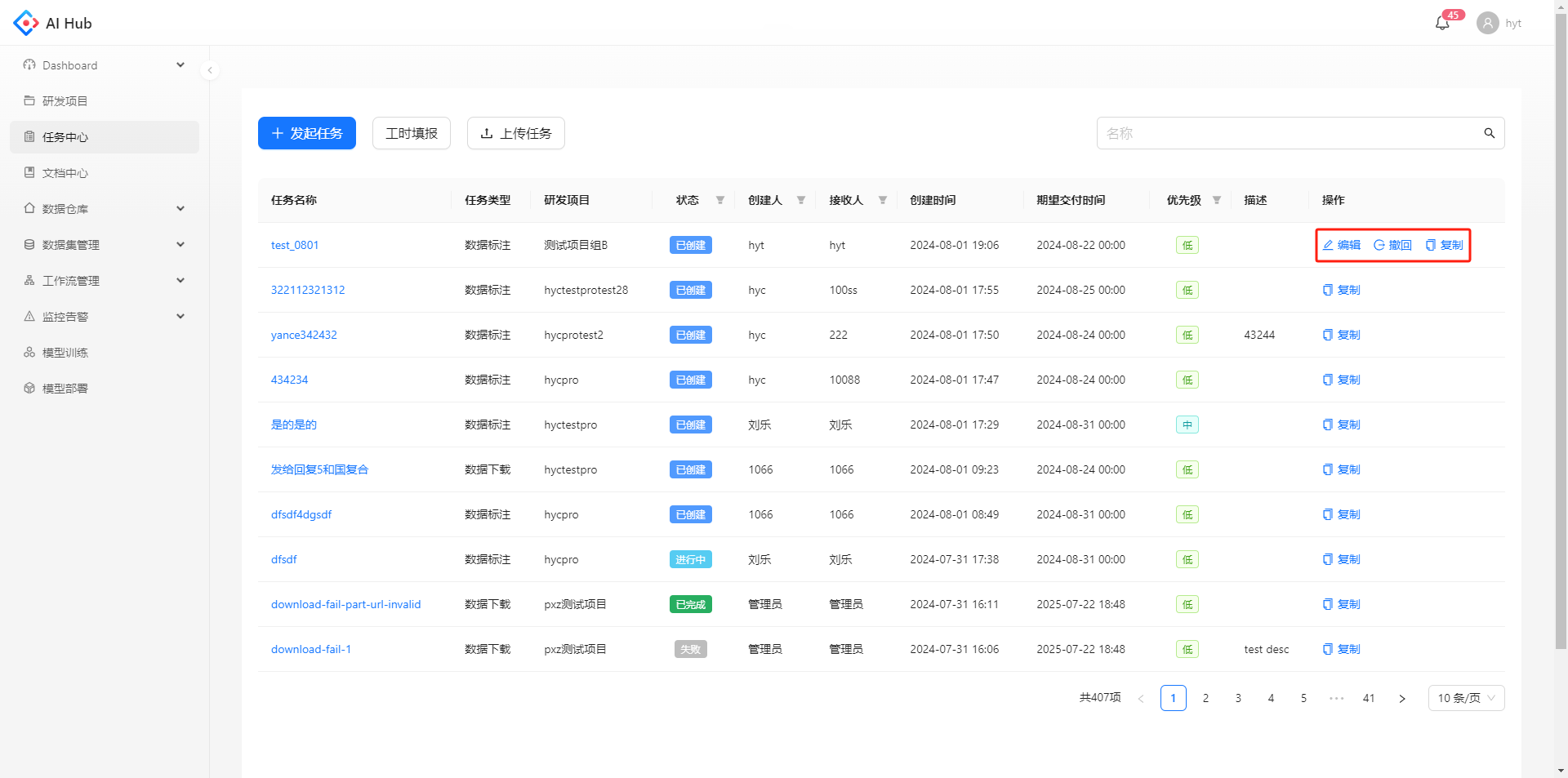Click the 任务名称 column header
The width and height of the screenshot is (1568, 778).
coord(294,200)
